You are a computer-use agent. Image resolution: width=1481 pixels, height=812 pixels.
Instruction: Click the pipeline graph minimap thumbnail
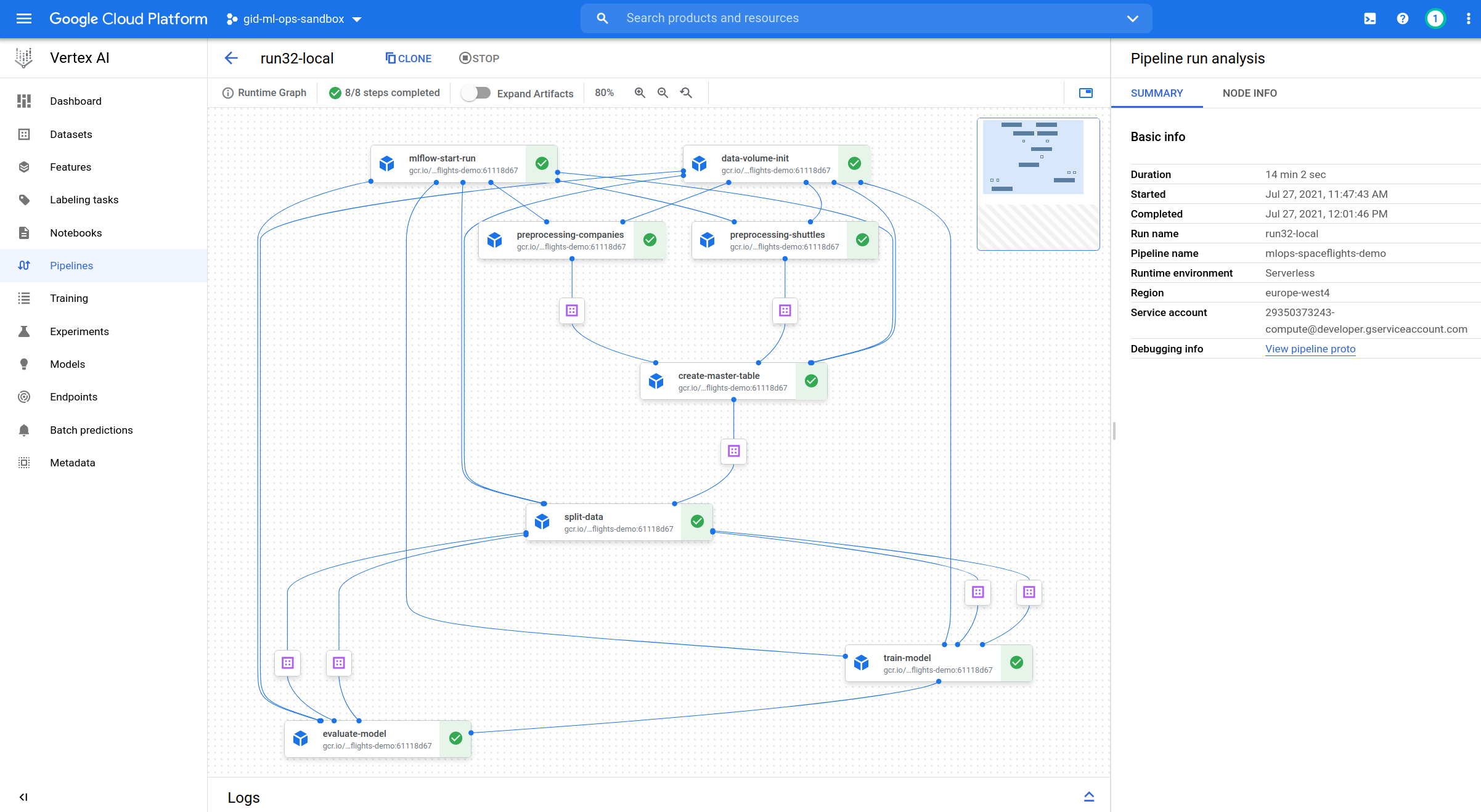pos(1038,184)
